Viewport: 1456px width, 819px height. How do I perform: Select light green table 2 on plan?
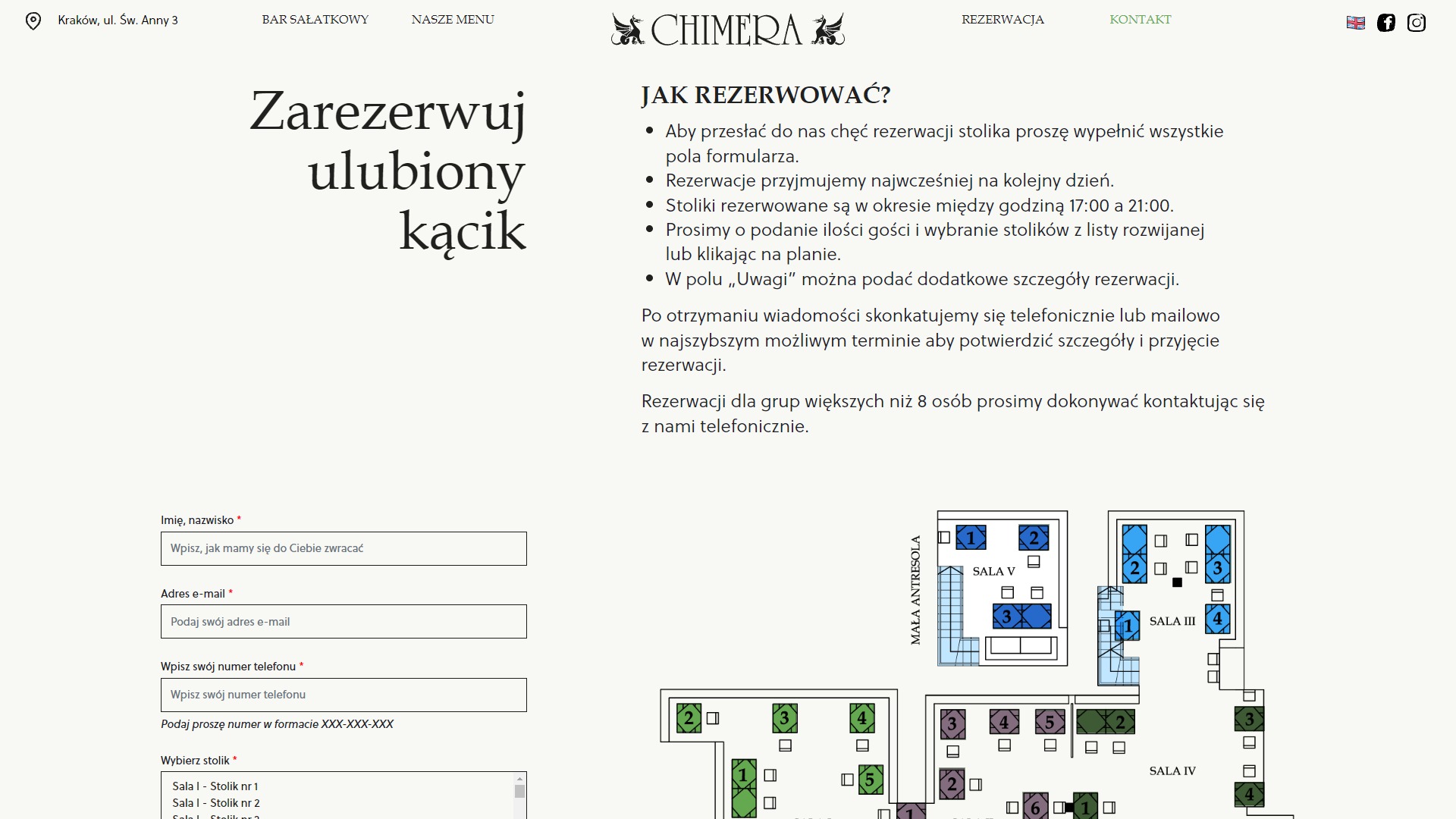click(689, 717)
